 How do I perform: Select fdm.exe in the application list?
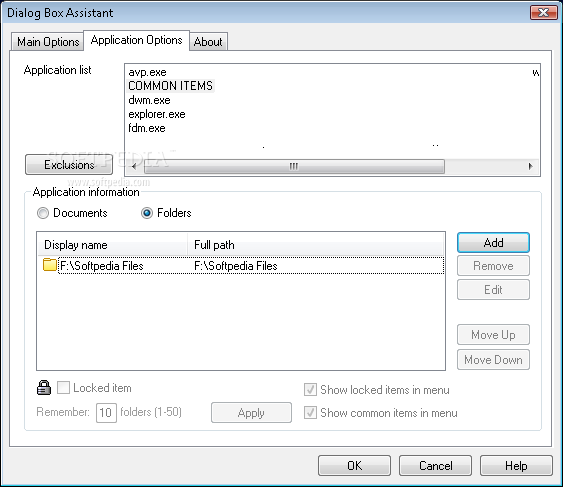147,128
